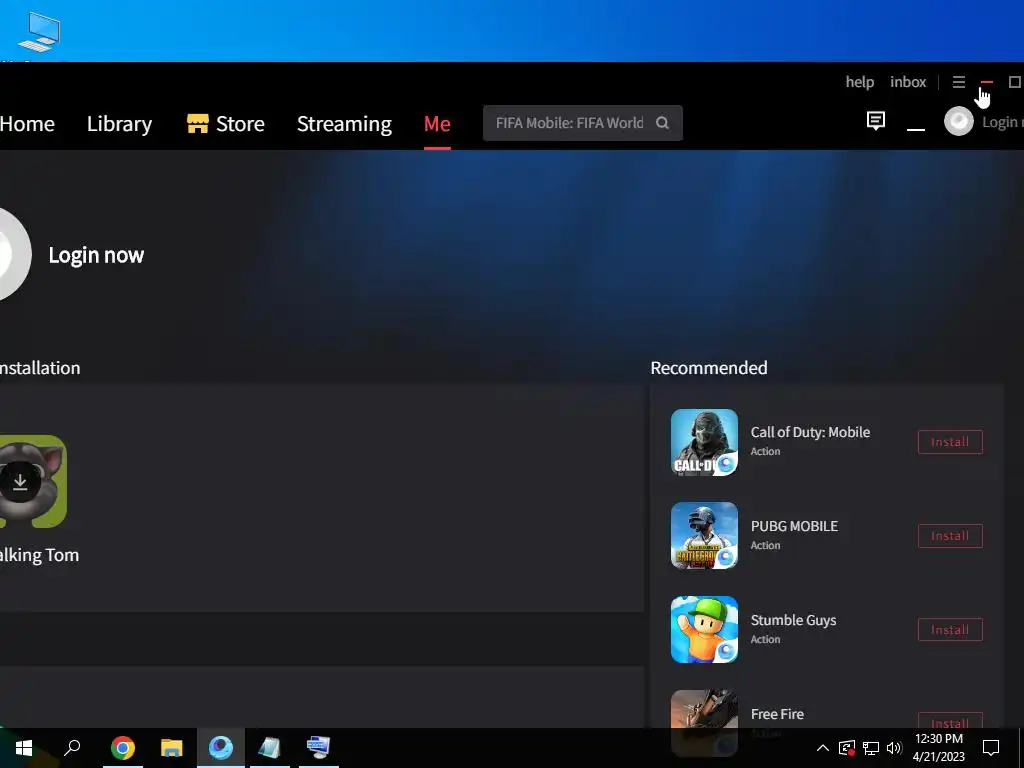Click the Login now heading
Image resolution: width=1024 pixels, height=768 pixels.
[x=96, y=255]
